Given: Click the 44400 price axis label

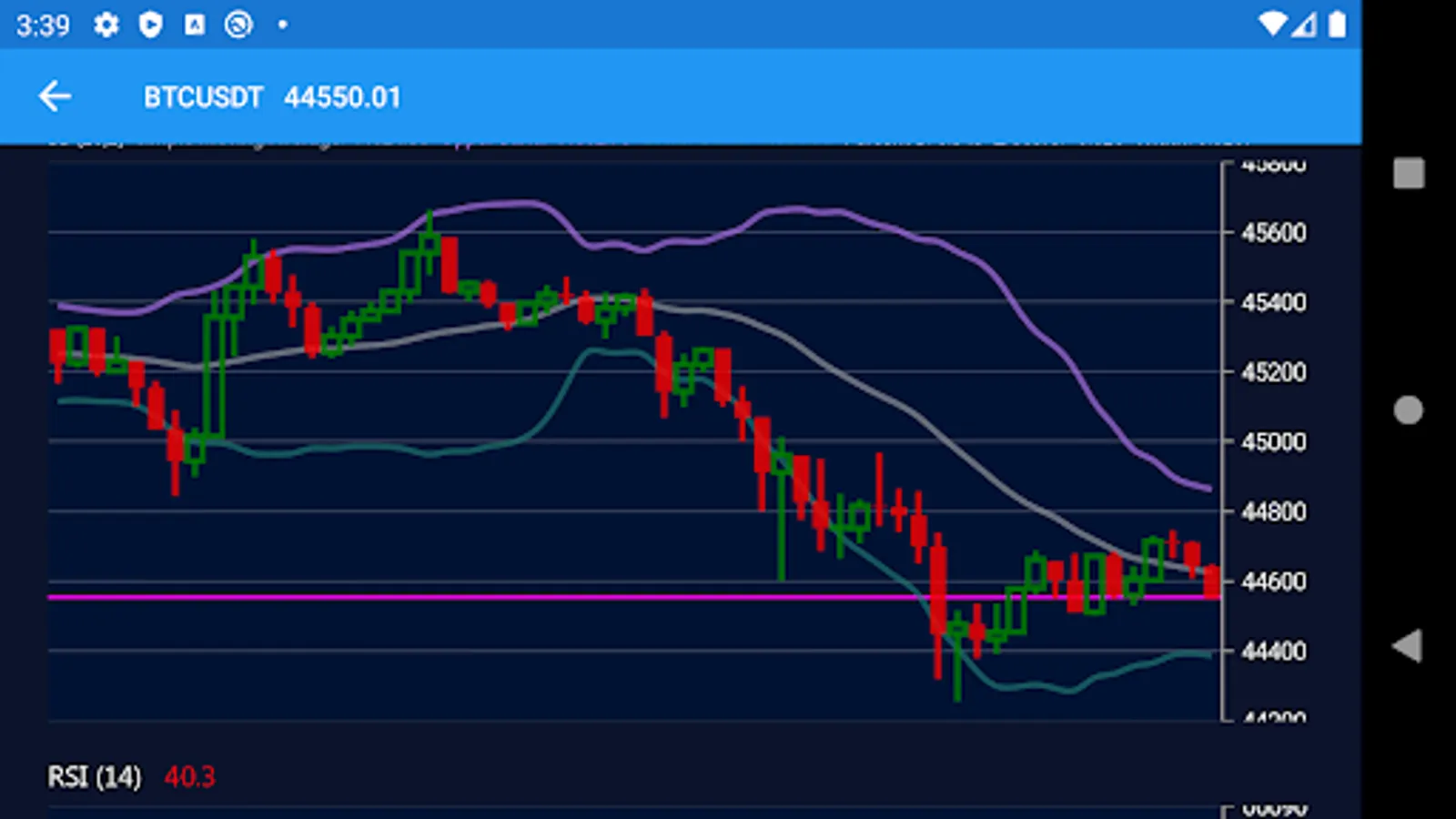Looking at the screenshot, I should pos(1274,652).
